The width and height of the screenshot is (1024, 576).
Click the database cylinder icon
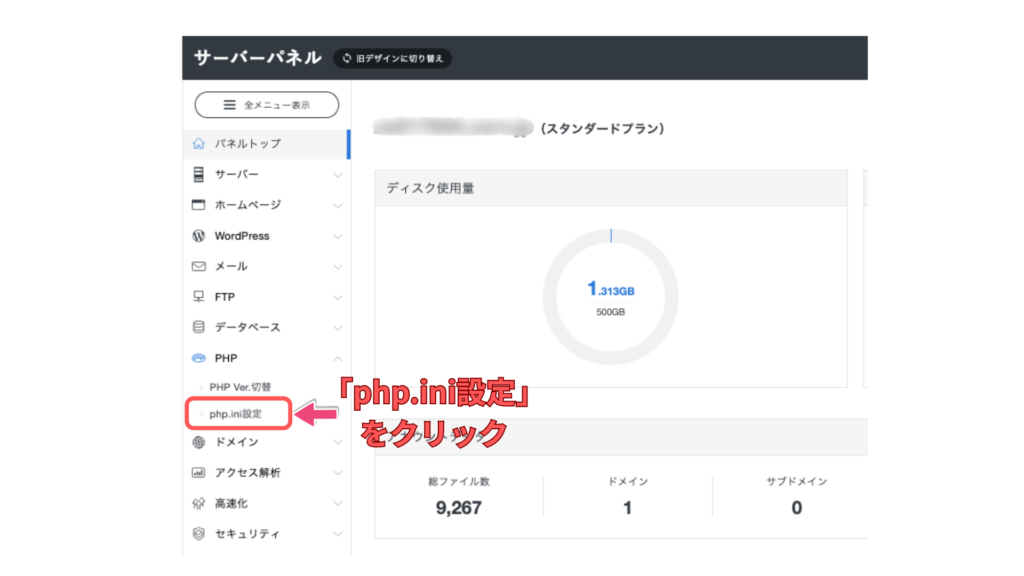198,328
